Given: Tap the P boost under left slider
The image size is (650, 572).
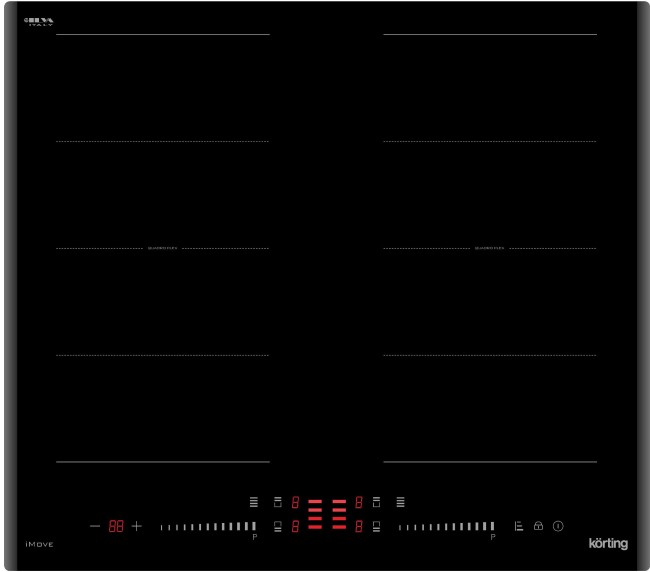Looking at the screenshot, I should point(254,538).
